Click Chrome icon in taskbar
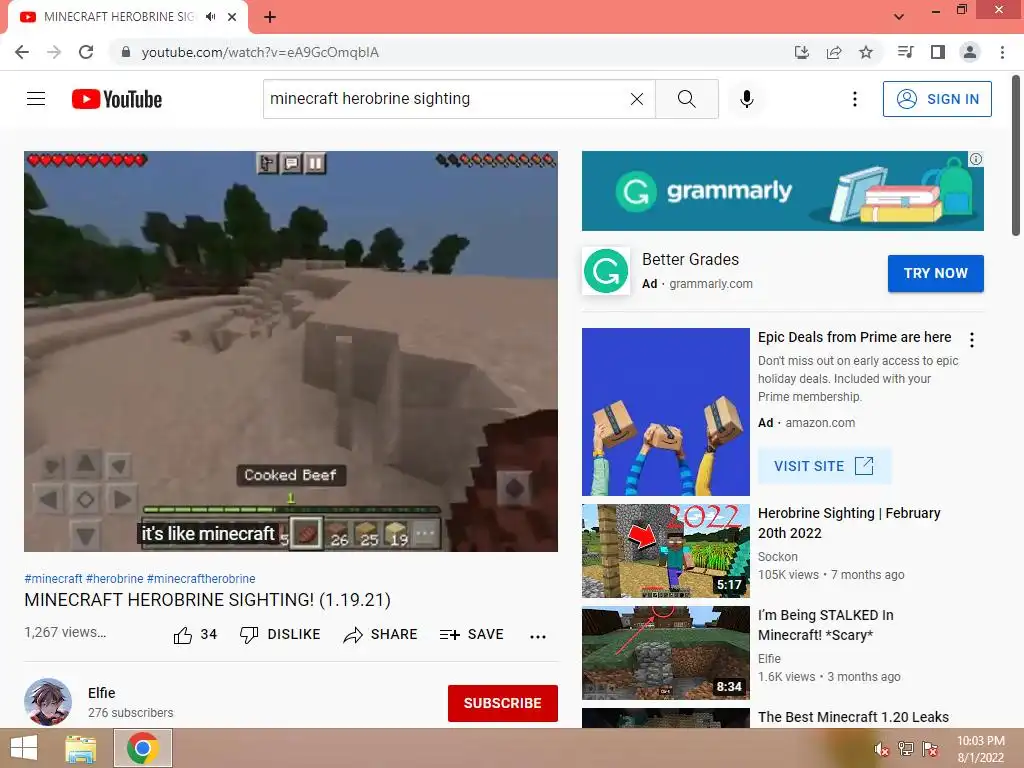1024x768 pixels. (x=143, y=748)
